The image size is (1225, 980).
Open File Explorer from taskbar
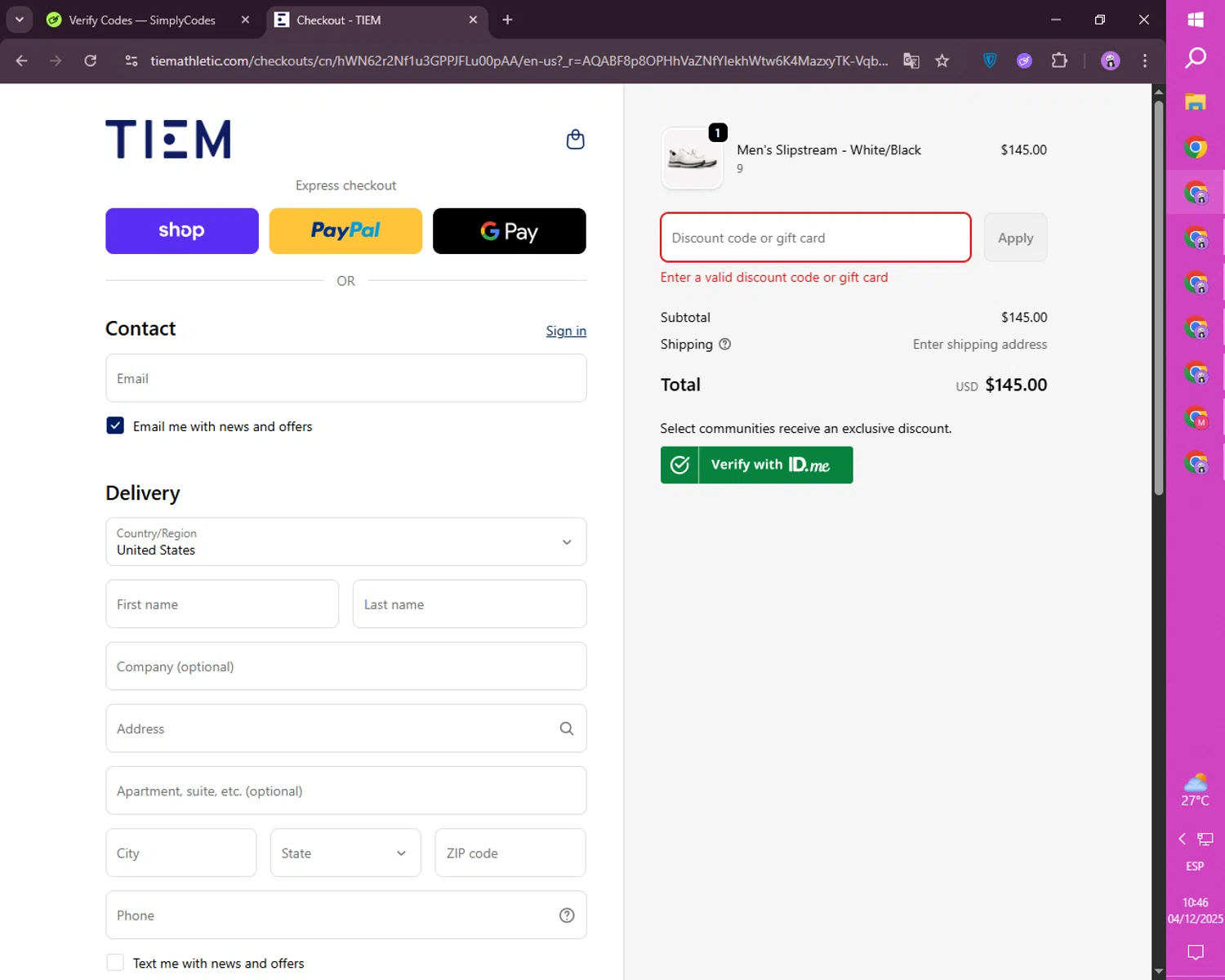click(x=1196, y=102)
